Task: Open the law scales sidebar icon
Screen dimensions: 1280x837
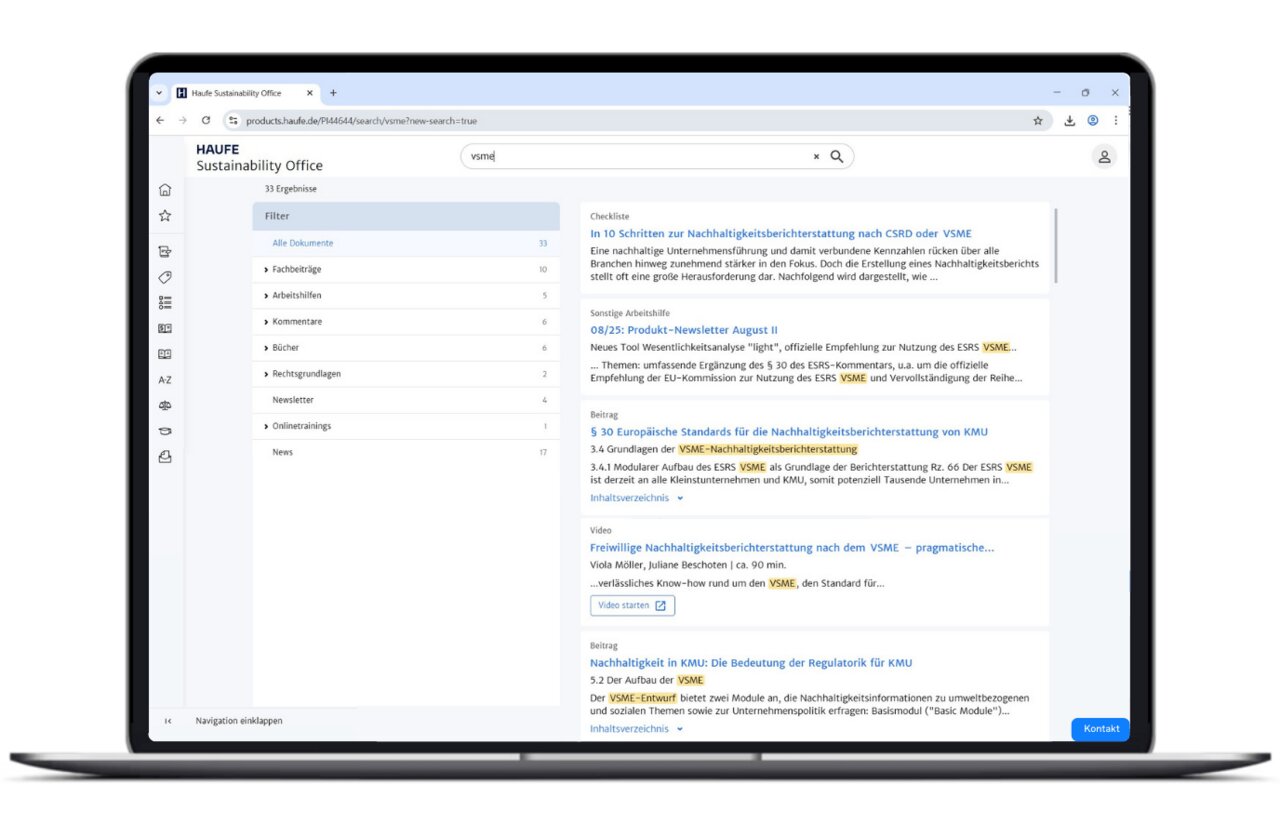Action: pyautogui.click(x=165, y=406)
